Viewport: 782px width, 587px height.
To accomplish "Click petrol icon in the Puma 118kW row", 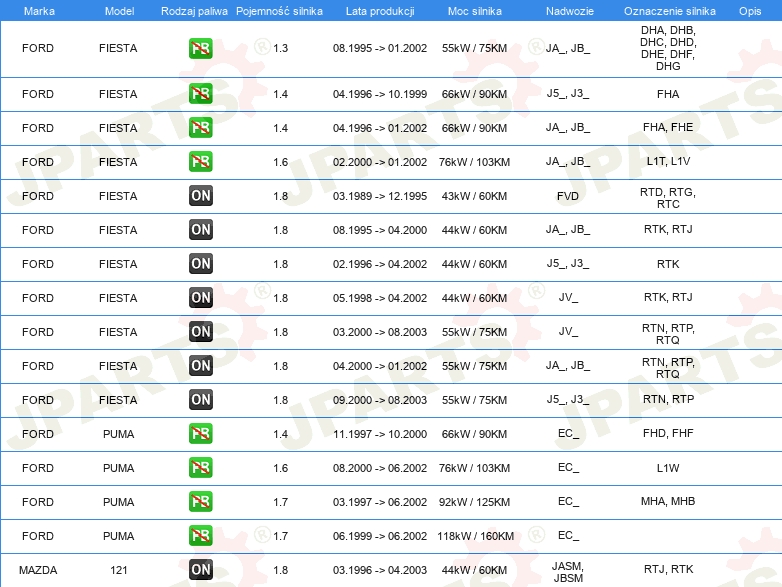I will tap(200, 535).
